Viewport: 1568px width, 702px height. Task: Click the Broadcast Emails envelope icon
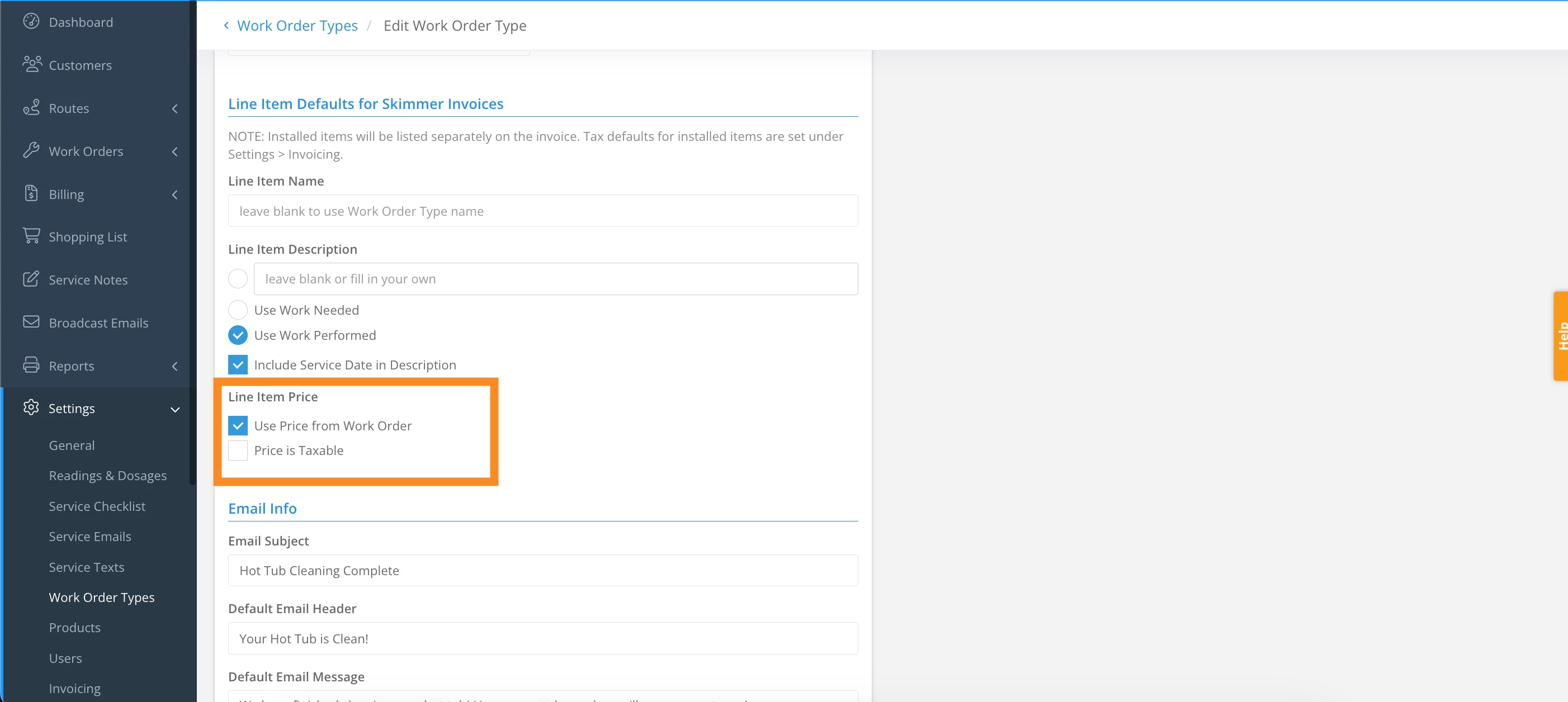point(31,322)
